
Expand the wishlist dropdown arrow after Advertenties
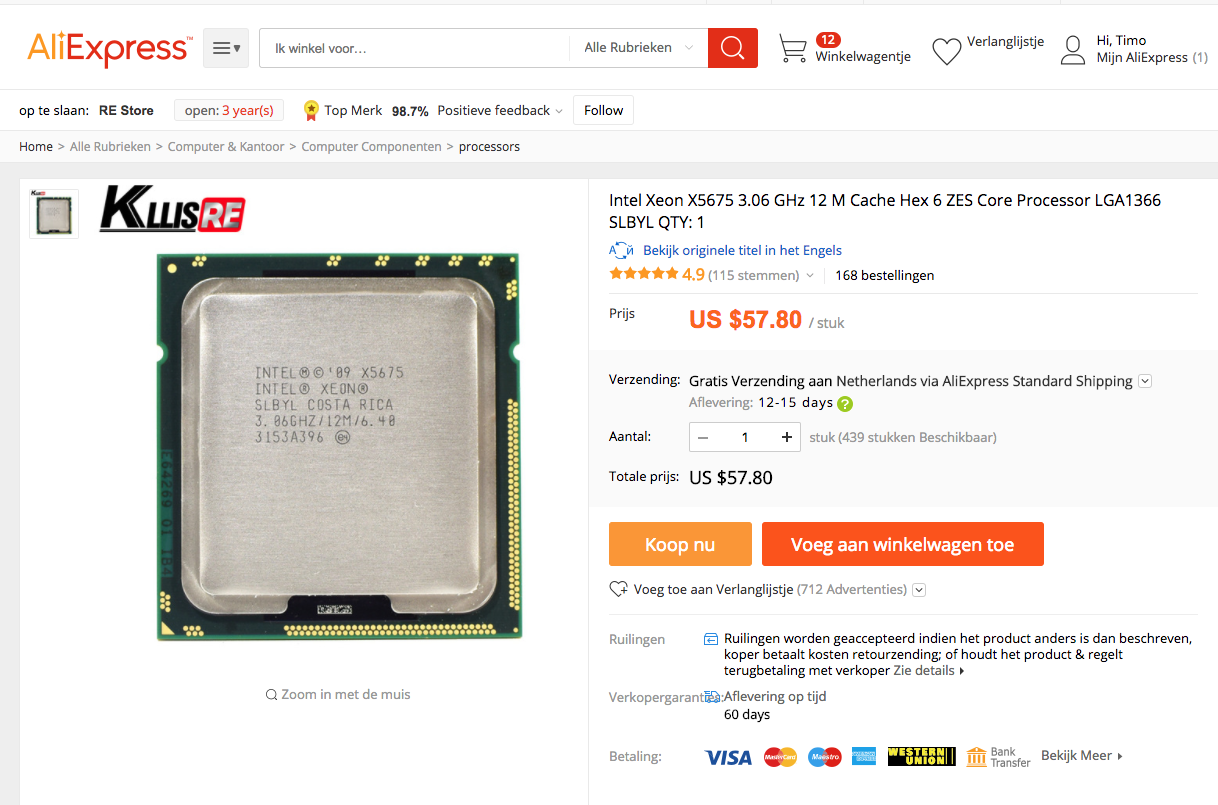pos(919,590)
